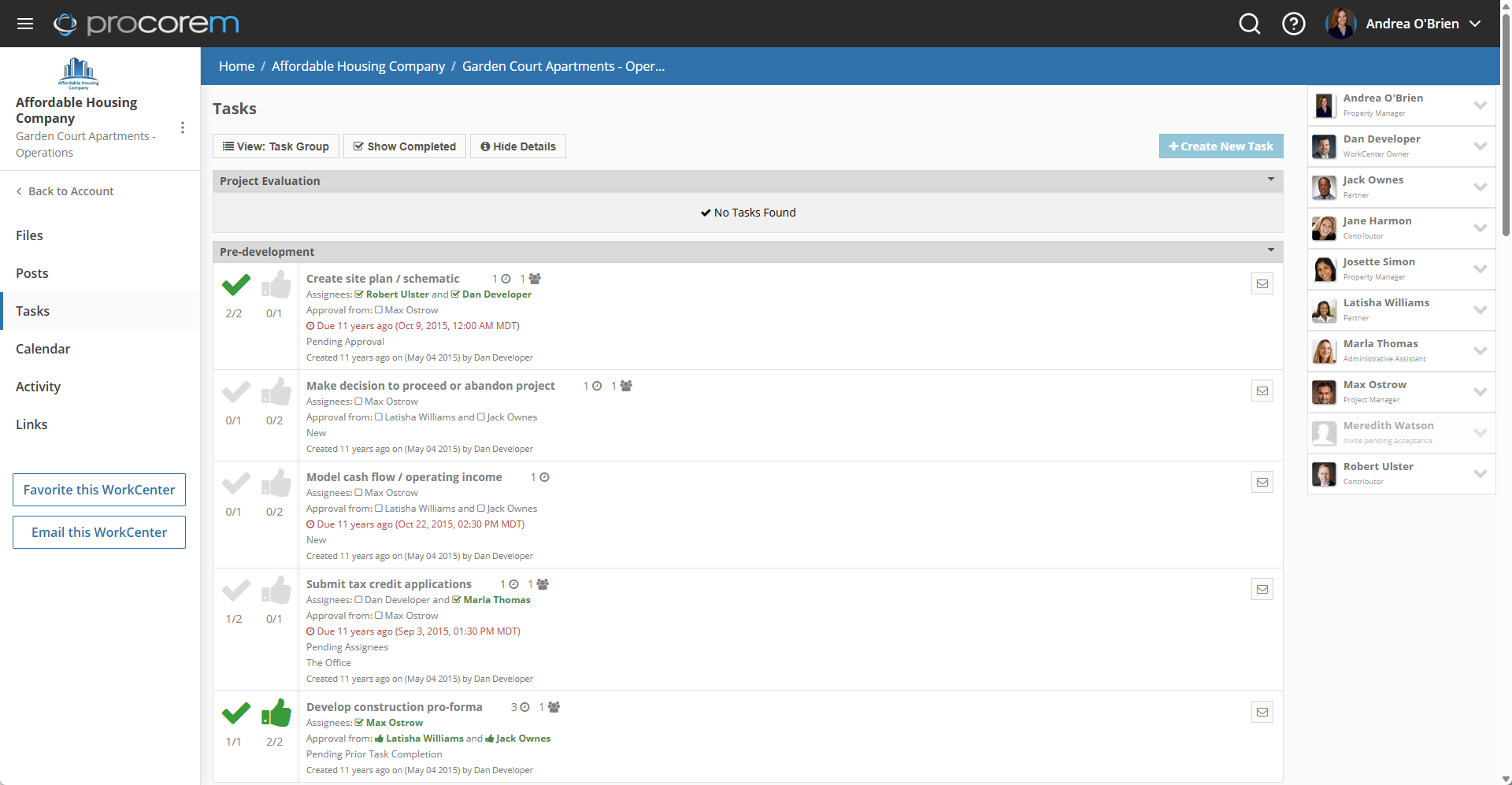Mark Submit tax credit applications complete

coord(235,590)
